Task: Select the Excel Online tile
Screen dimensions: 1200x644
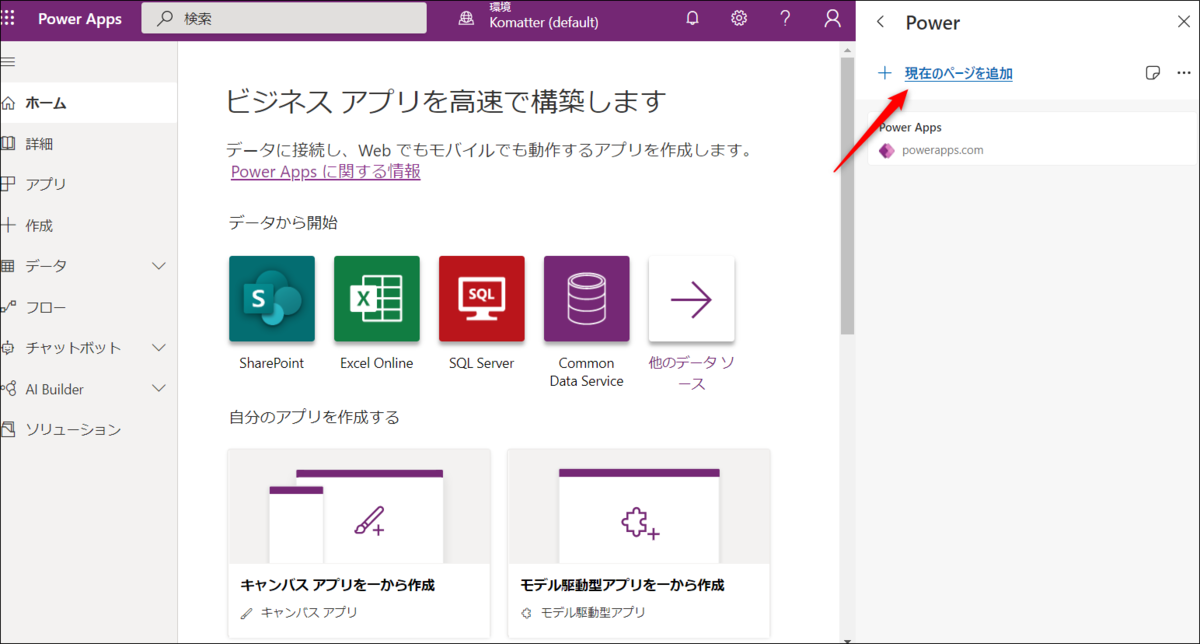Action: [x=377, y=299]
